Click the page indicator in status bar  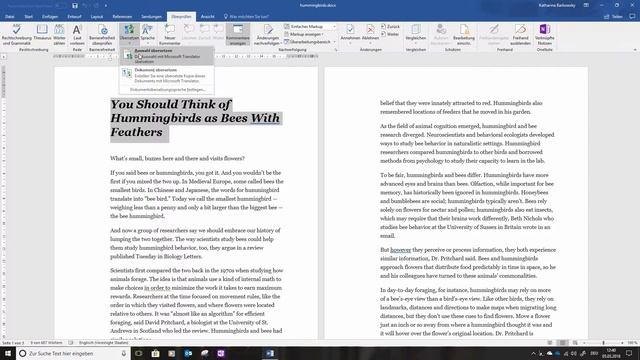[x=13, y=343]
